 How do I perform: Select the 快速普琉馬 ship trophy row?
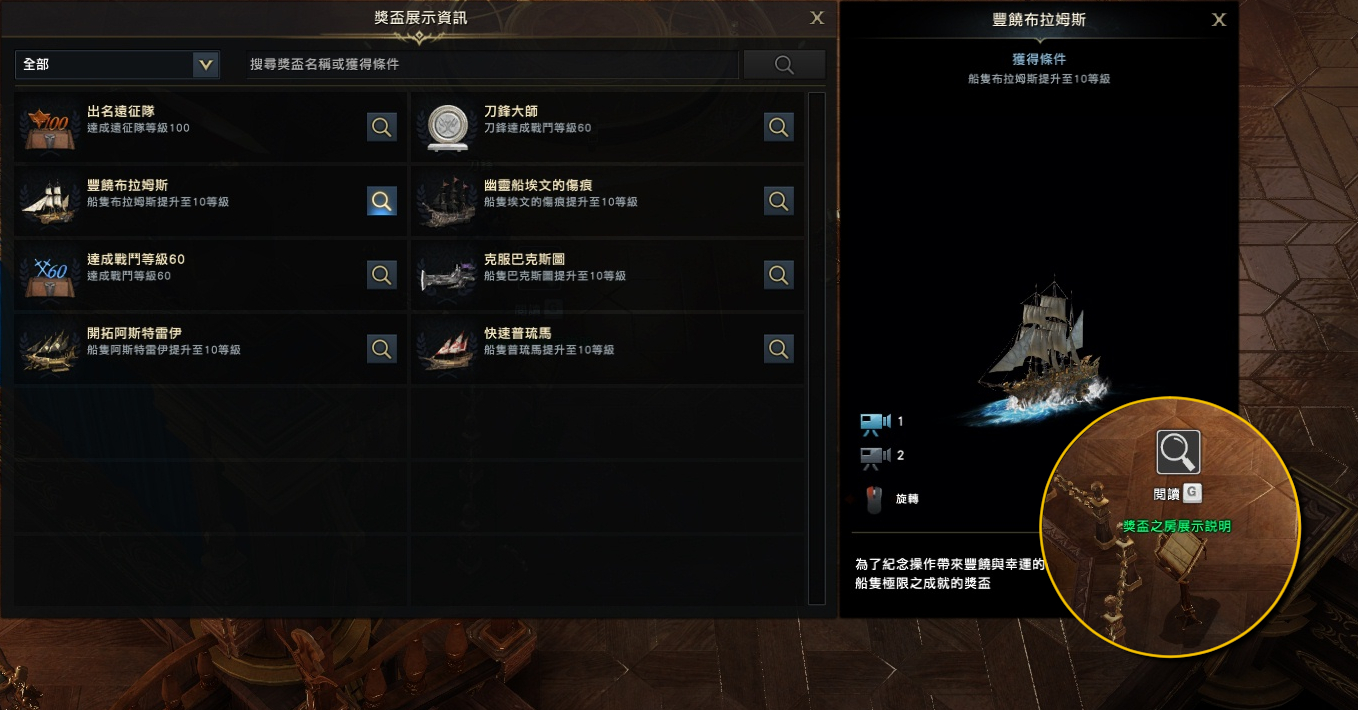[x=607, y=349]
